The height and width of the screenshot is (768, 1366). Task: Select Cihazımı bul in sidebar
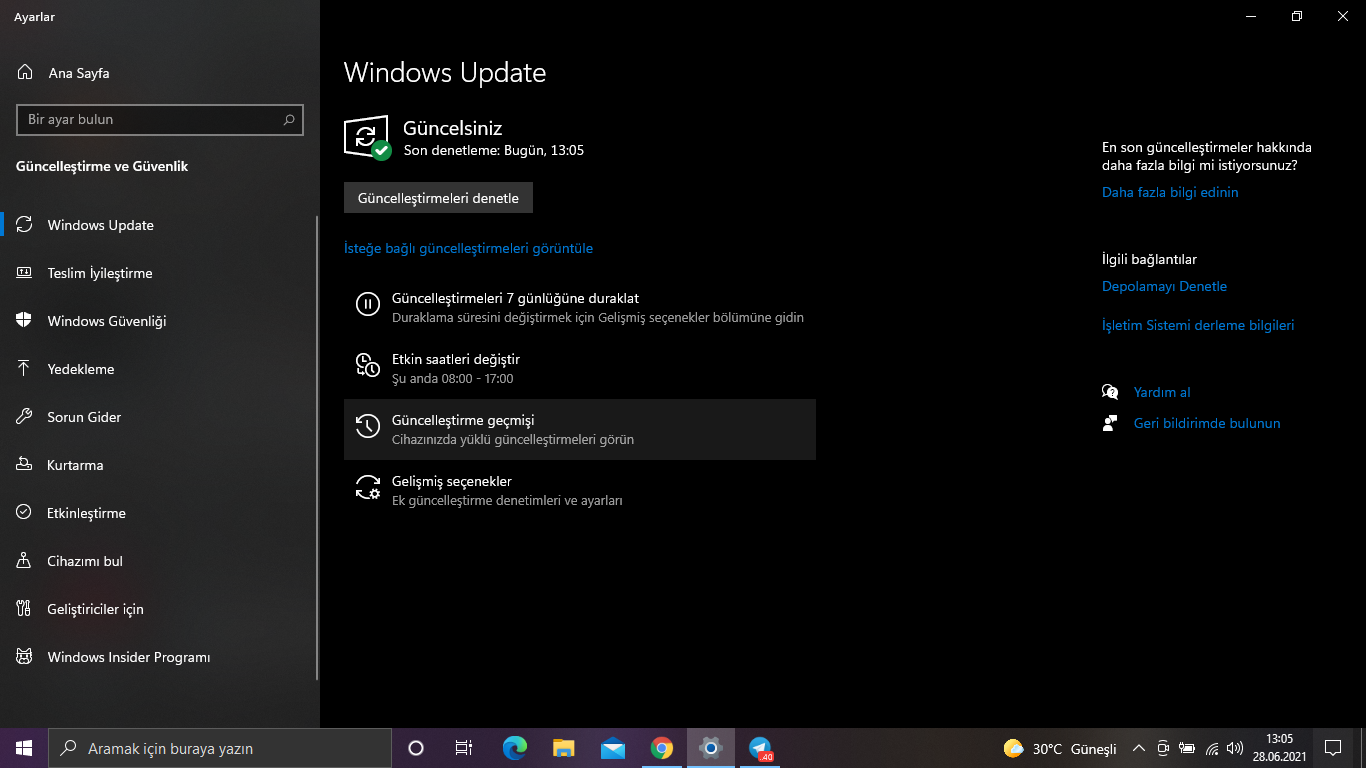pos(160,561)
